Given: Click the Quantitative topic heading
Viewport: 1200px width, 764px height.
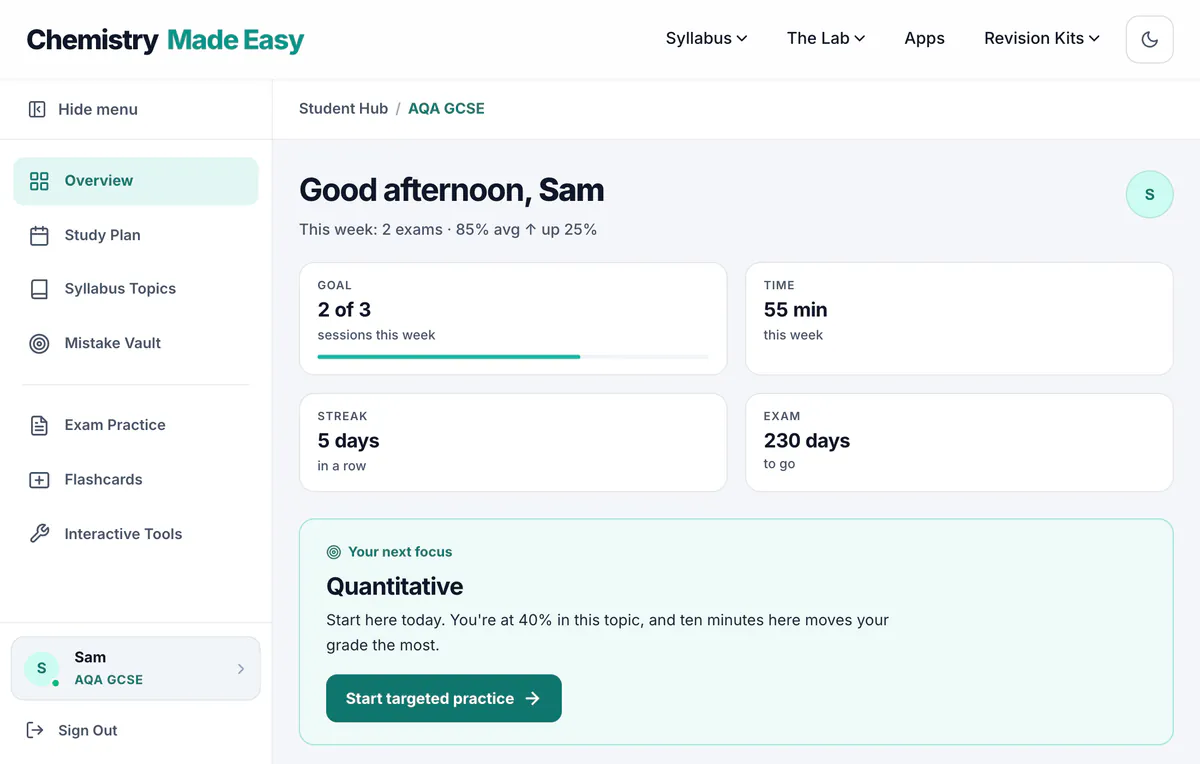Looking at the screenshot, I should tap(395, 586).
